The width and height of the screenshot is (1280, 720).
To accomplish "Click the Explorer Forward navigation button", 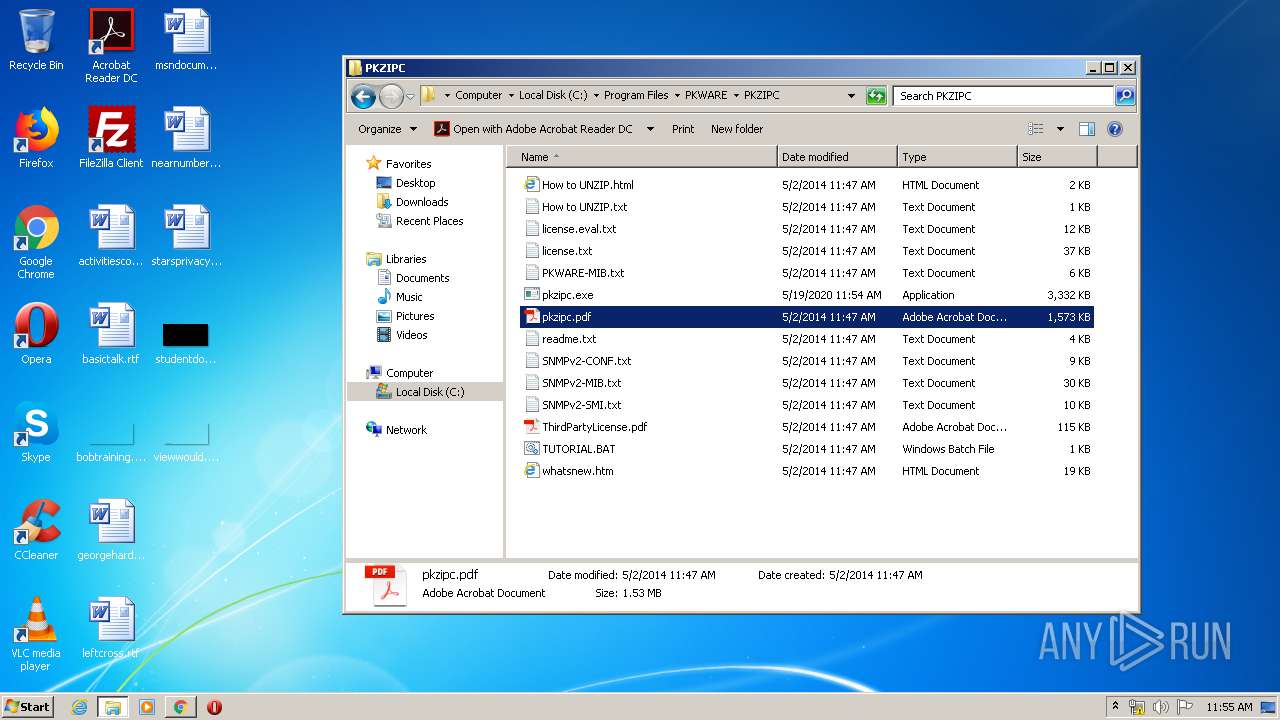I will click(x=391, y=96).
